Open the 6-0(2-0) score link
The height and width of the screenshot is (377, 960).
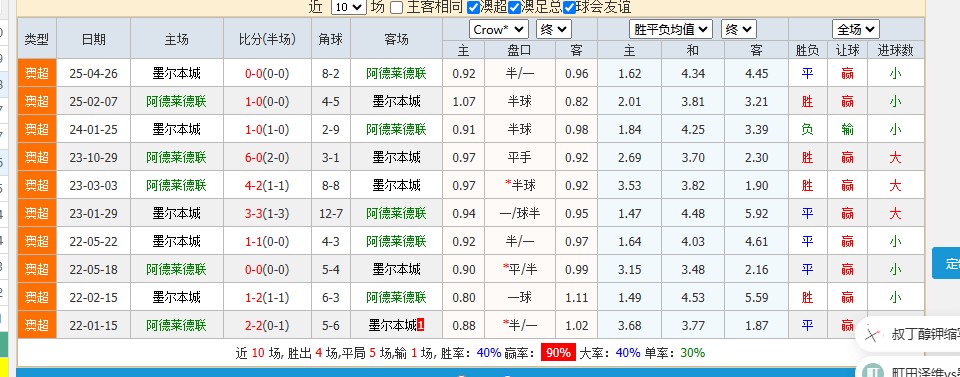point(267,157)
